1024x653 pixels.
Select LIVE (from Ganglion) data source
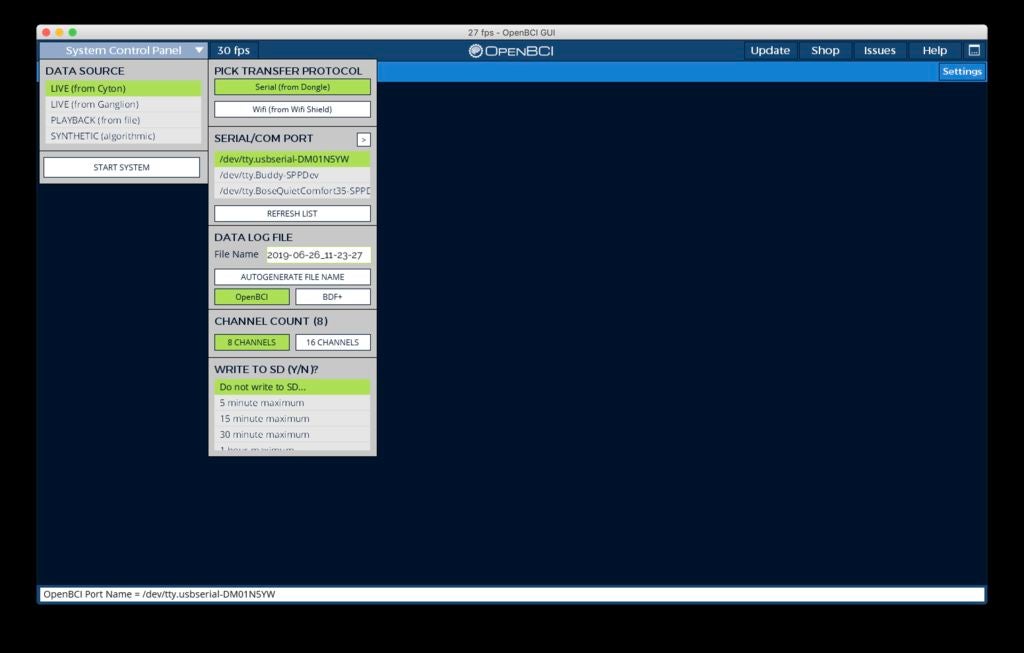pos(123,104)
